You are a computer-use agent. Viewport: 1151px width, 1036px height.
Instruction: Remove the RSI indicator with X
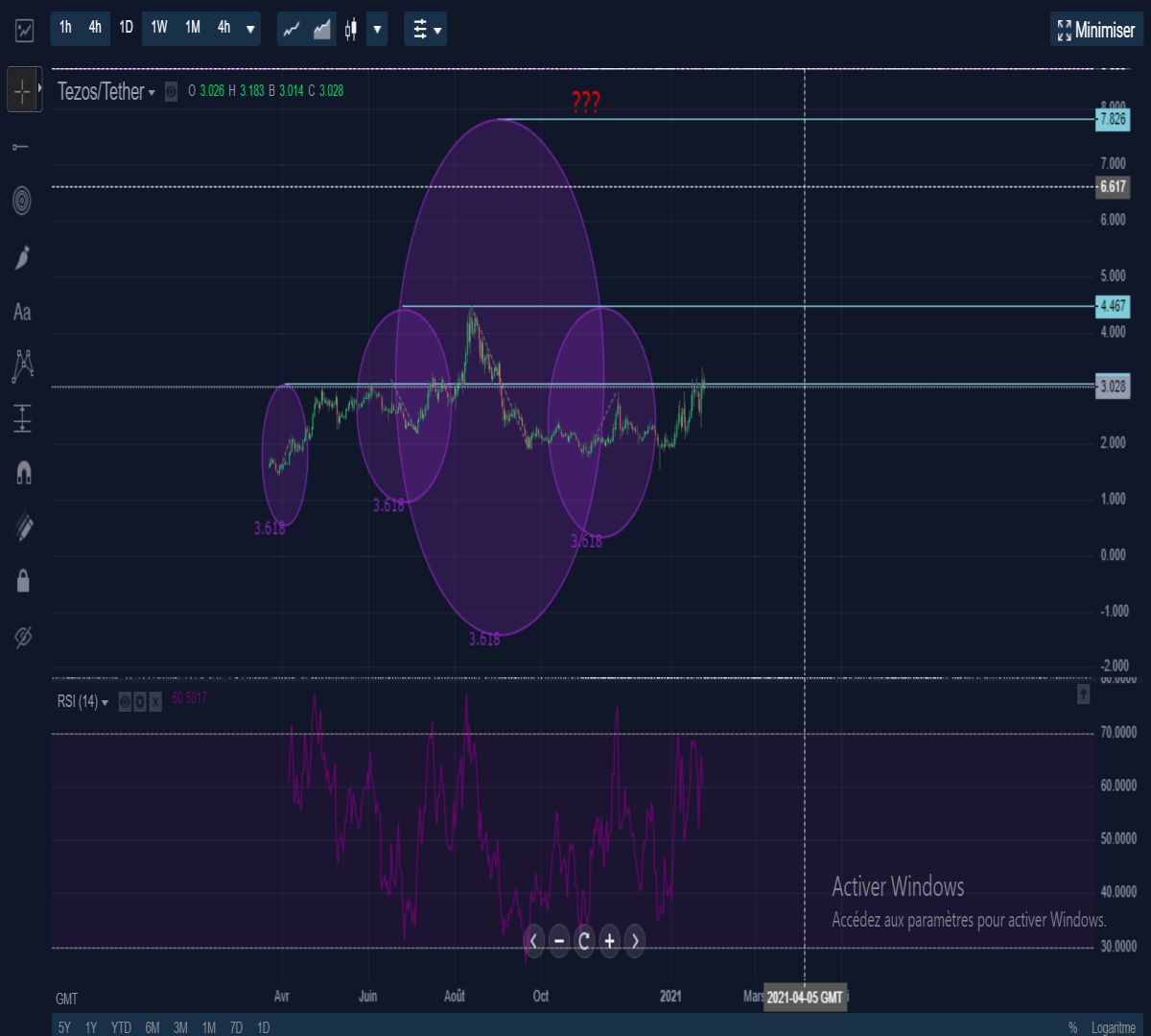pyautogui.click(x=154, y=702)
